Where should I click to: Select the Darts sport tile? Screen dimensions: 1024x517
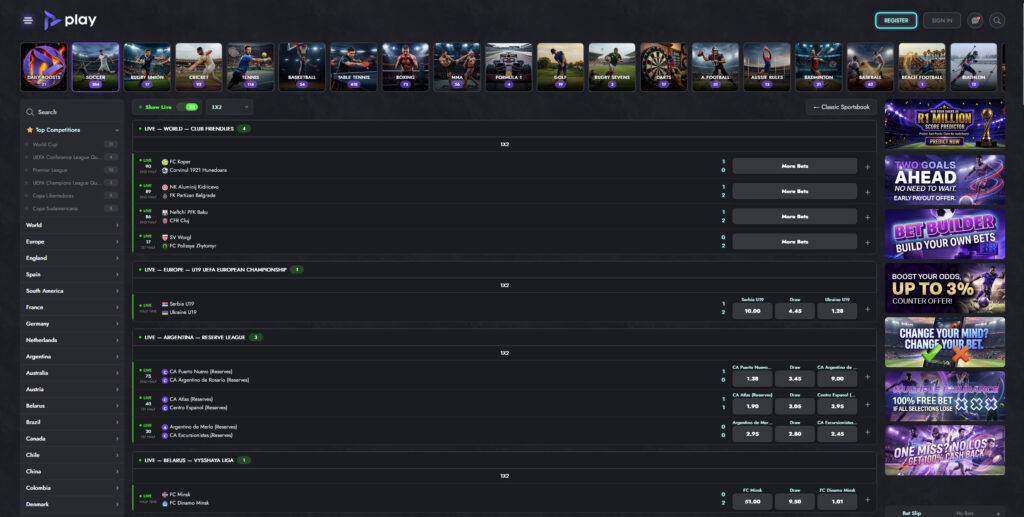click(x=664, y=67)
